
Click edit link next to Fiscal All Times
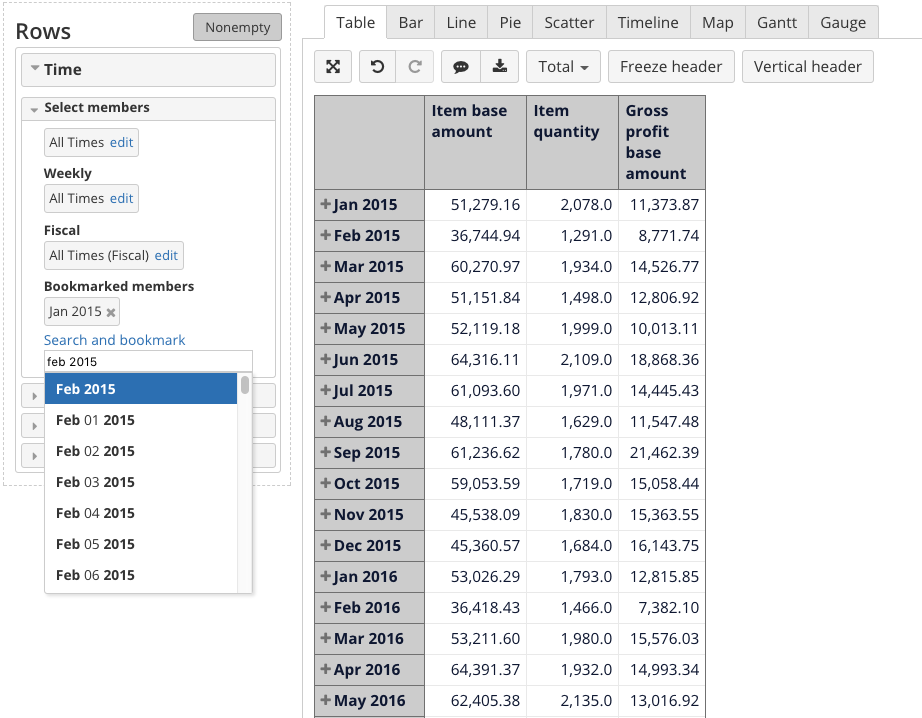166,255
